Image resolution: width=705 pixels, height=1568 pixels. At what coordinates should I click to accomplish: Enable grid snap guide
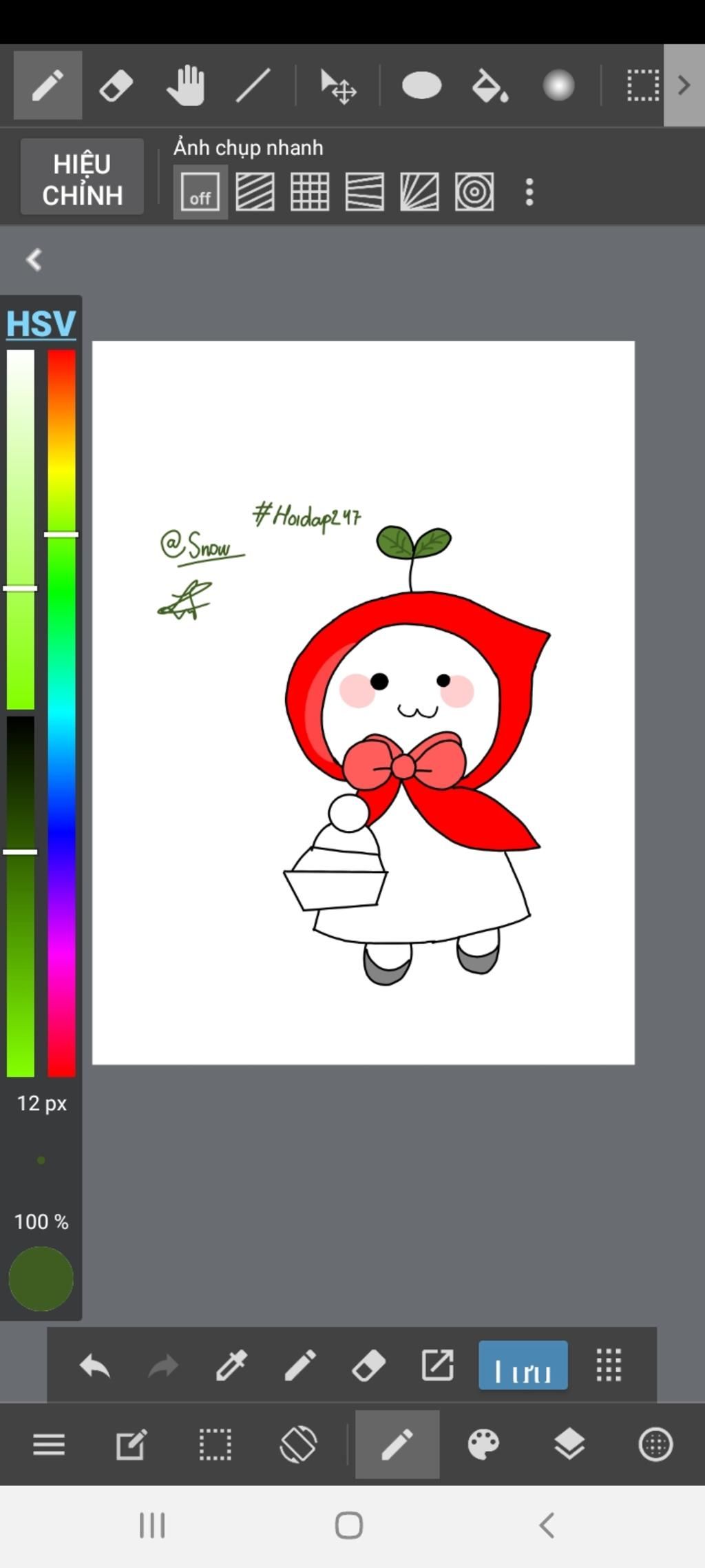point(310,192)
